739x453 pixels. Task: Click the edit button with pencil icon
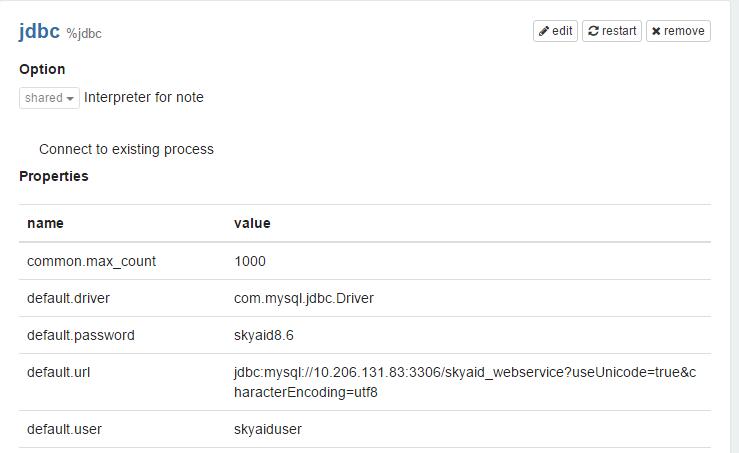(556, 31)
